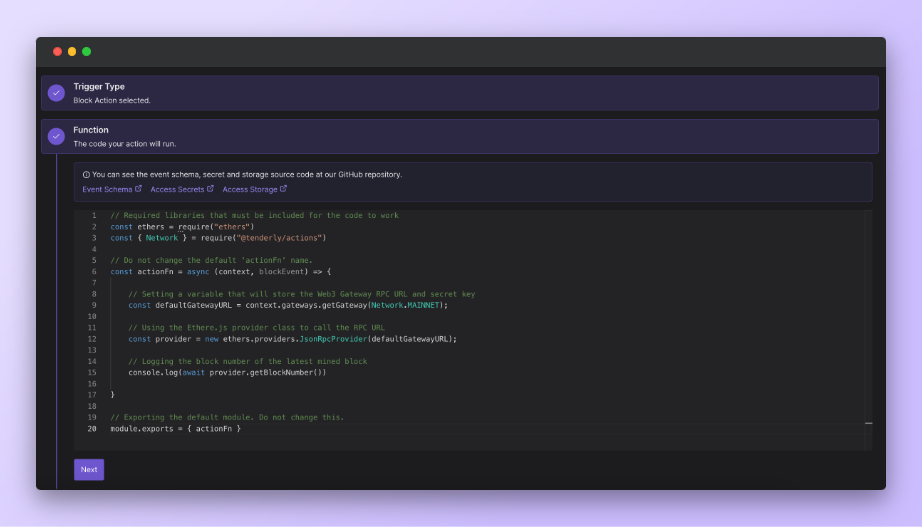Click line number 9 in editor gutter
The width and height of the screenshot is (922, 527).
(94, 305)
